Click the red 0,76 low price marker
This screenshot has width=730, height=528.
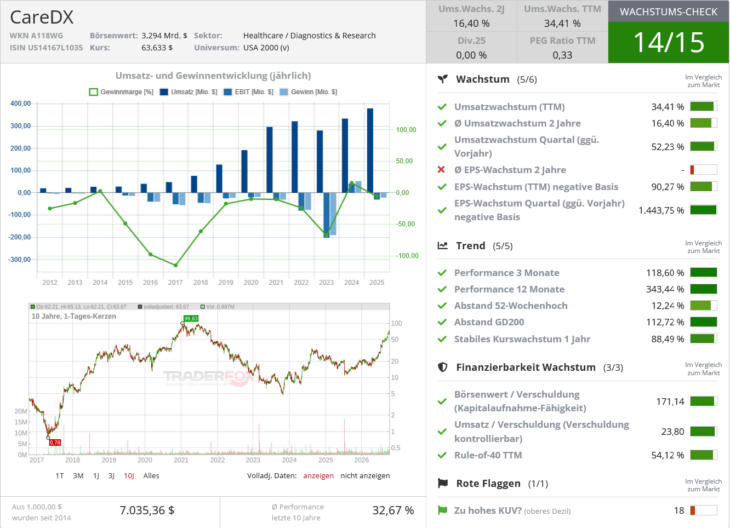coord(55,442)
